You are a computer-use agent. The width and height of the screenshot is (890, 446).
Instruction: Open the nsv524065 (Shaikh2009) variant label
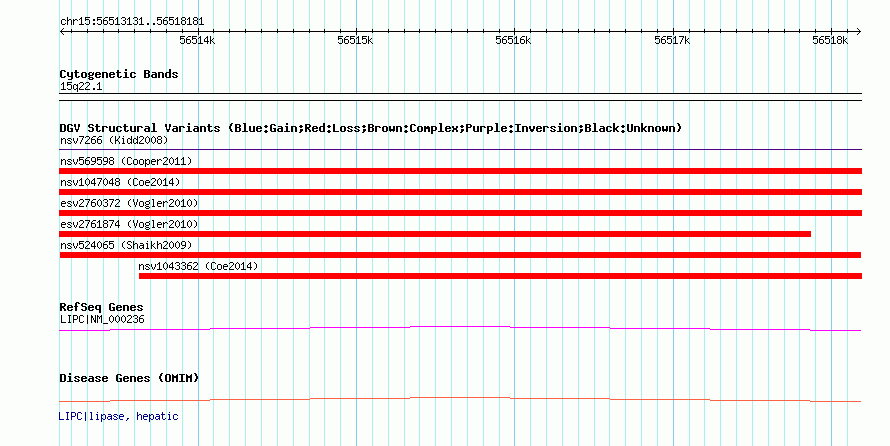126,245
